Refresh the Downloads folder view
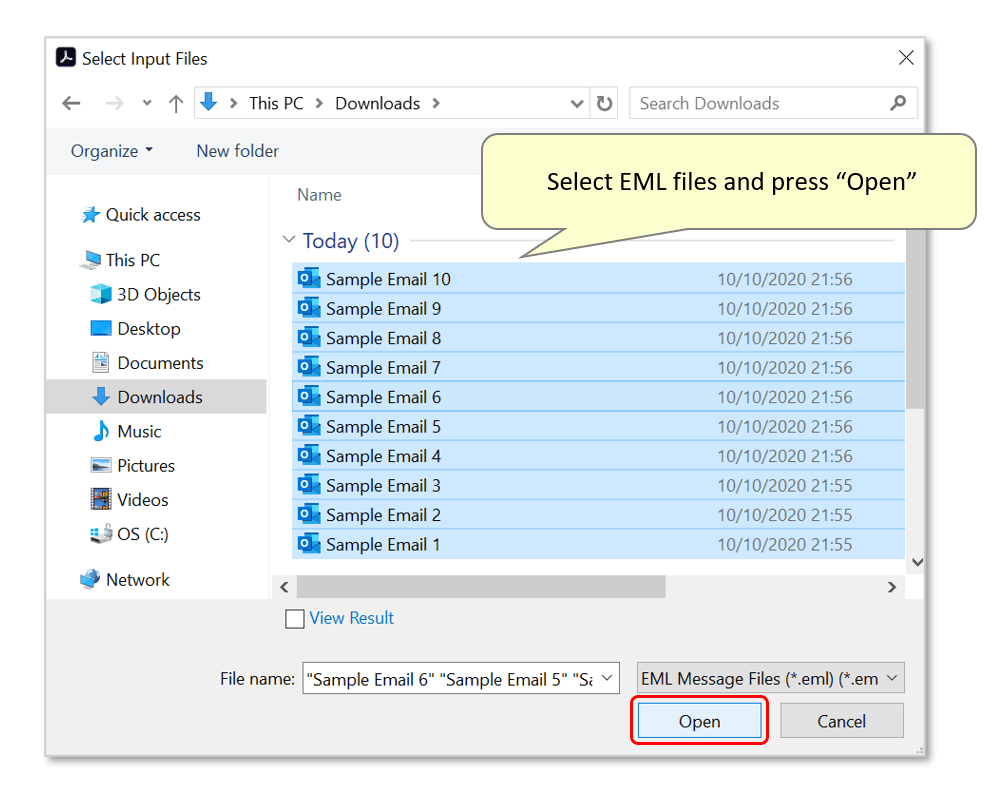This screenshot has height=793, width=1001. pyautogui.click(x=604, y=103)
